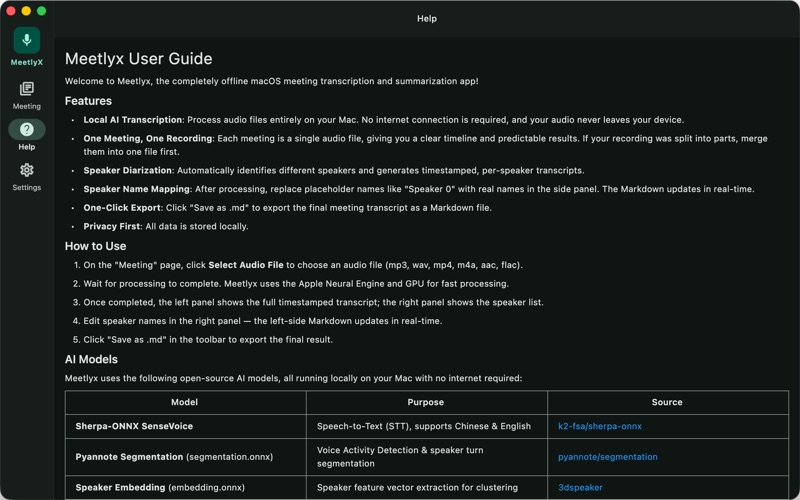Open the k2-fsa/sherpa-onnx source link
Image resolution: width=800 pixels, height=500 pixels.
(x=599, y=426)
